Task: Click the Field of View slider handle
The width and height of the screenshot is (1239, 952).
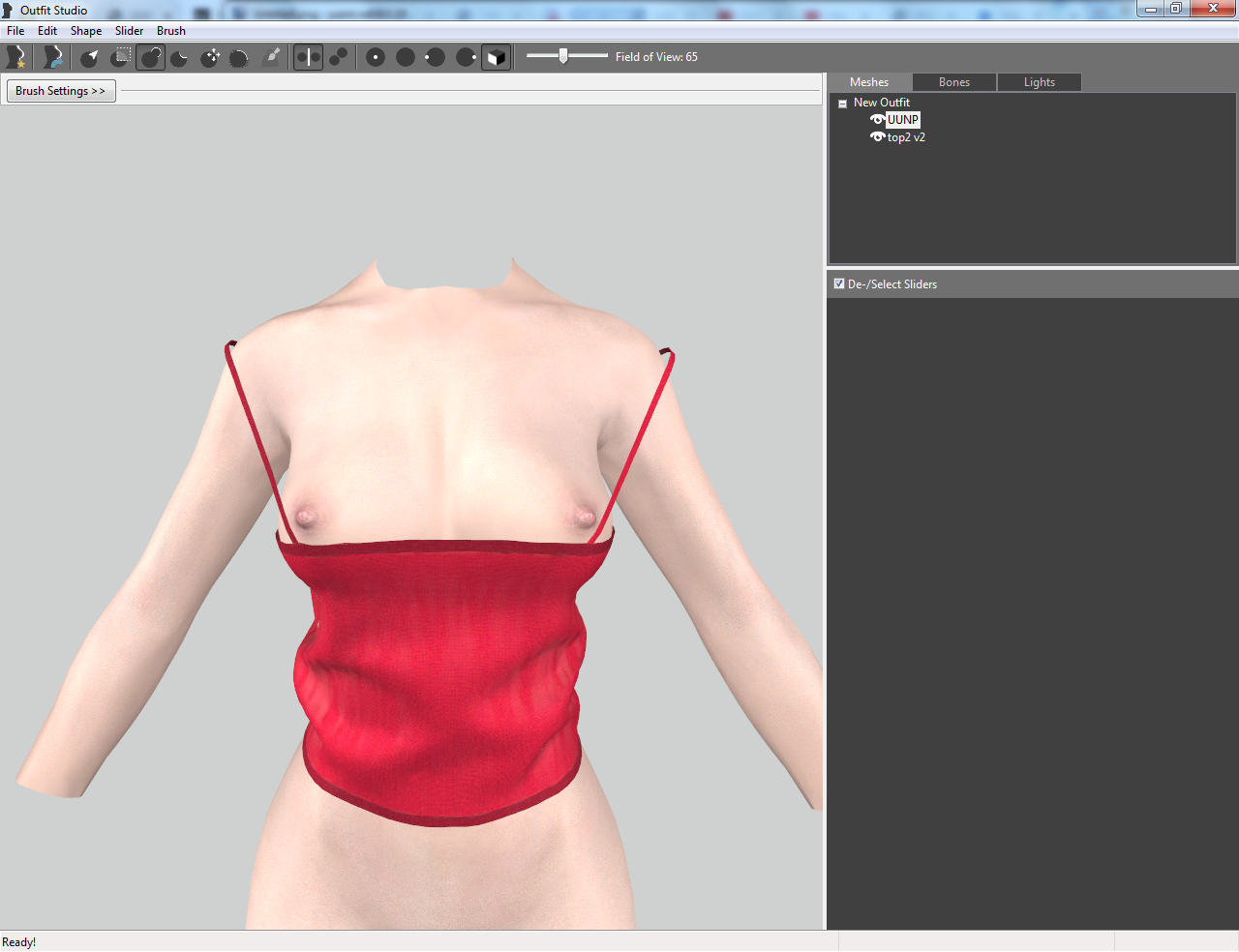Action: 563,56
